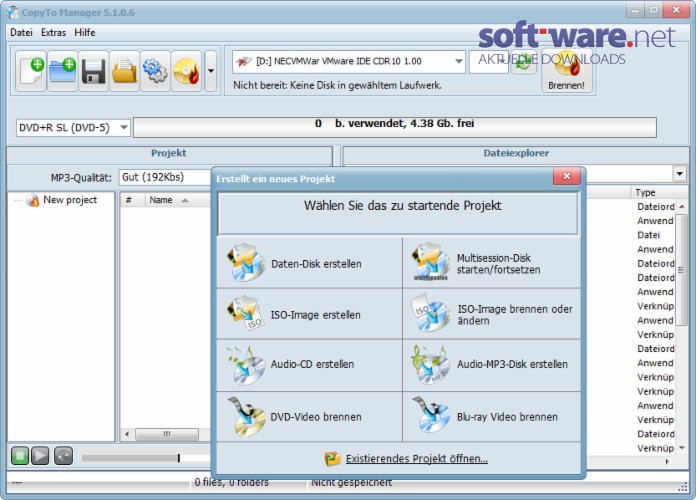
Task: Choose Audio-MP3-Disk erstellen
Action: tap(492, 365)
